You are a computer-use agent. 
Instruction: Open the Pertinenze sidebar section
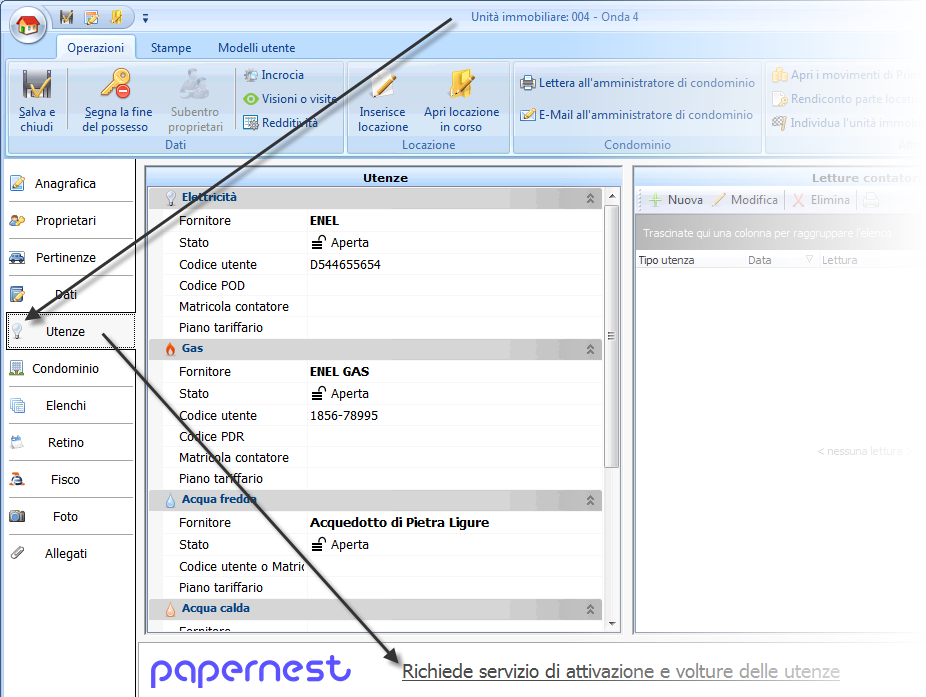71,258
